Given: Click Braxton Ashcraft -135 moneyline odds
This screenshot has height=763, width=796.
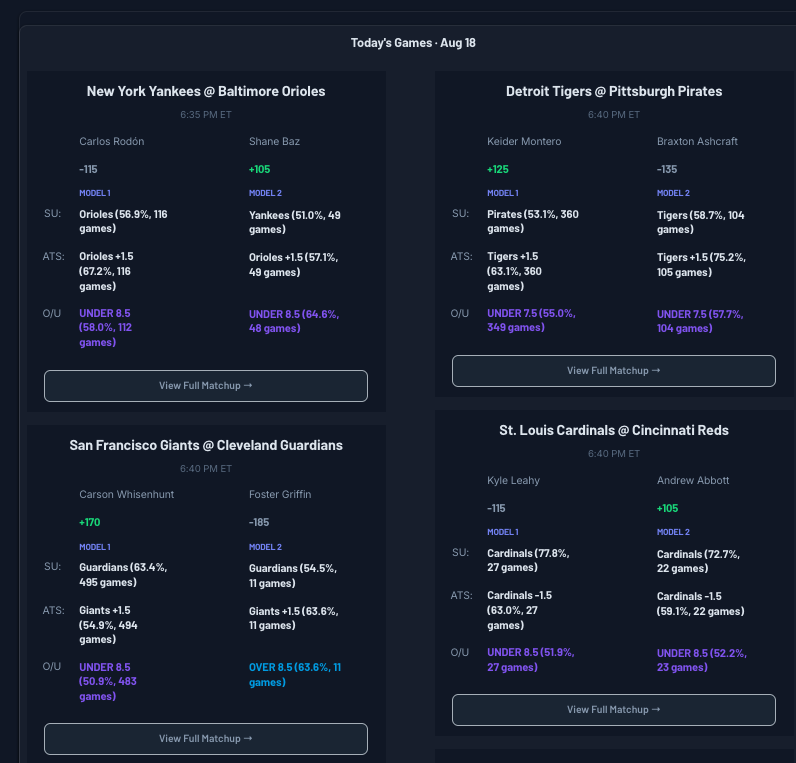Looking at the screenshot, I should coord(667,170).
